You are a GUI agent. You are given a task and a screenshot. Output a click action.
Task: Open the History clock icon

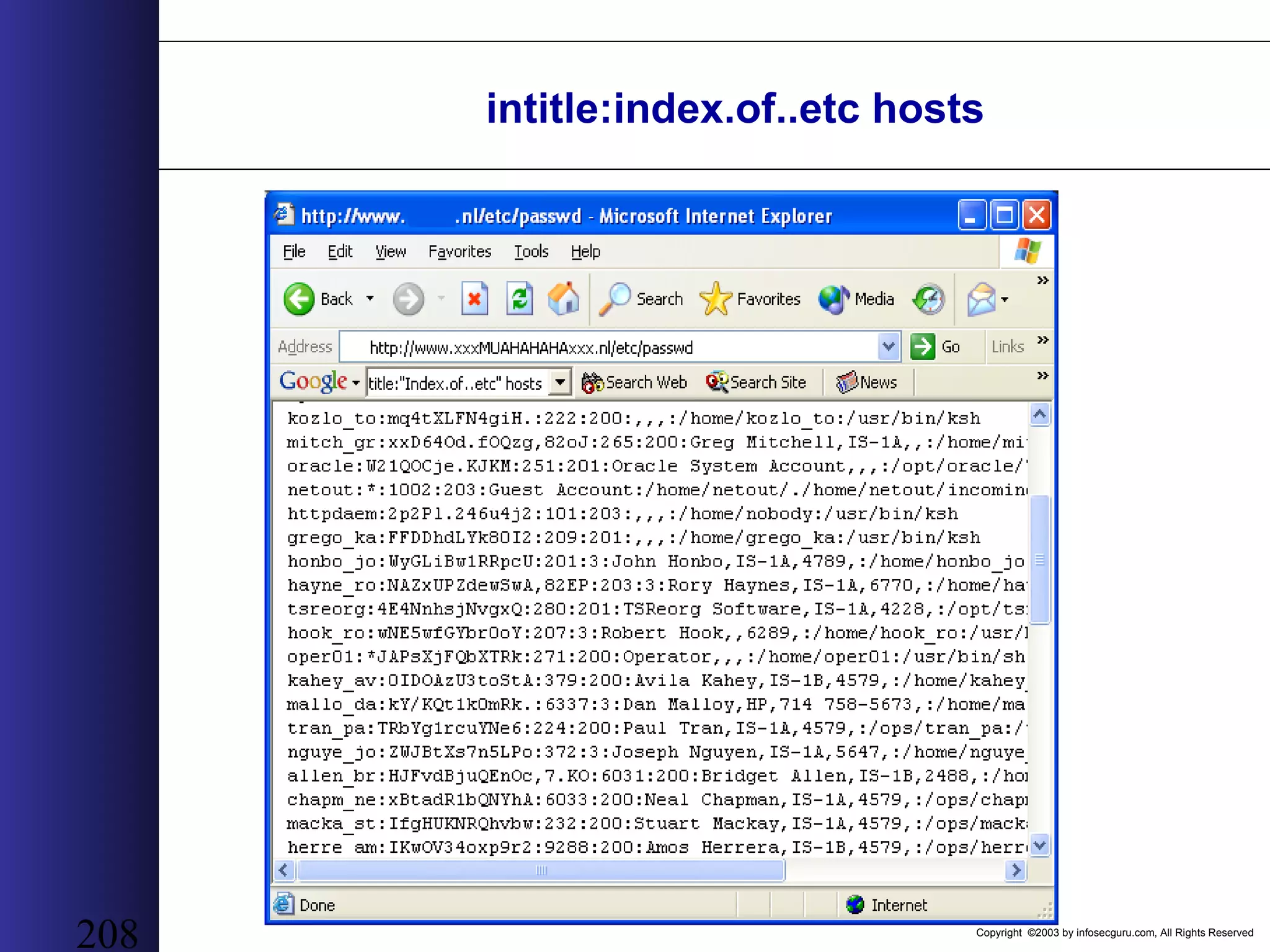pyautogui.click(x=928, y=299)
